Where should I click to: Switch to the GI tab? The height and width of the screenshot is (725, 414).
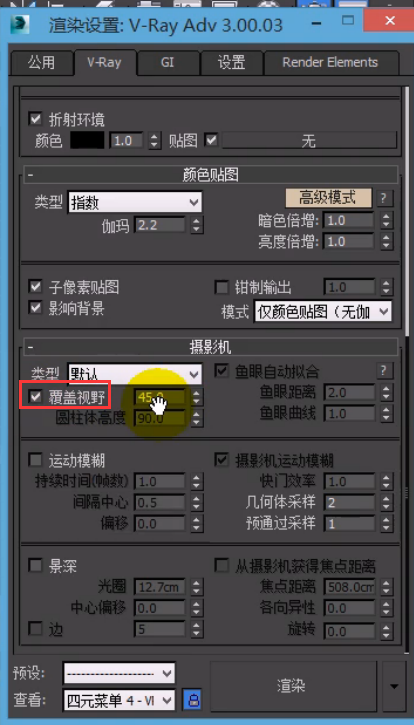pos(167,62)
